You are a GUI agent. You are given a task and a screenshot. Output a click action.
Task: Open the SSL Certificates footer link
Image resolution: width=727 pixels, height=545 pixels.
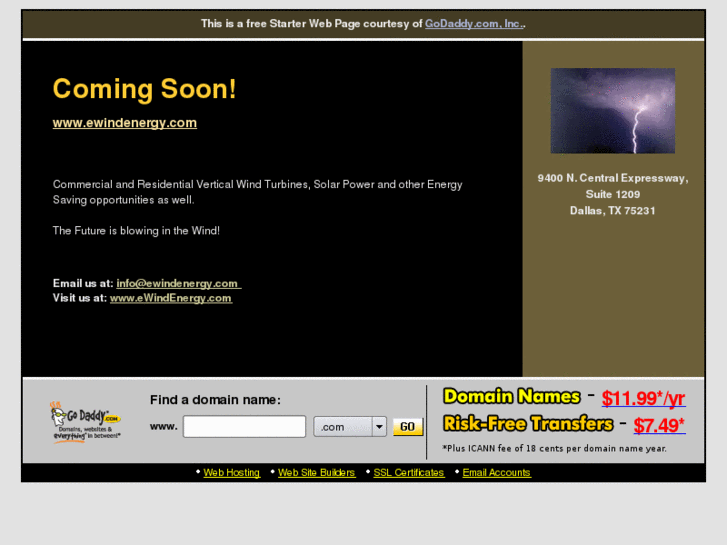point(409,473)
